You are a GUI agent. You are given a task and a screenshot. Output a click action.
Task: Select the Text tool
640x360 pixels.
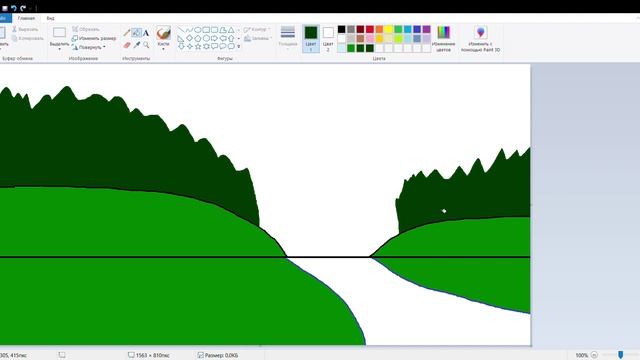(146, 33)
